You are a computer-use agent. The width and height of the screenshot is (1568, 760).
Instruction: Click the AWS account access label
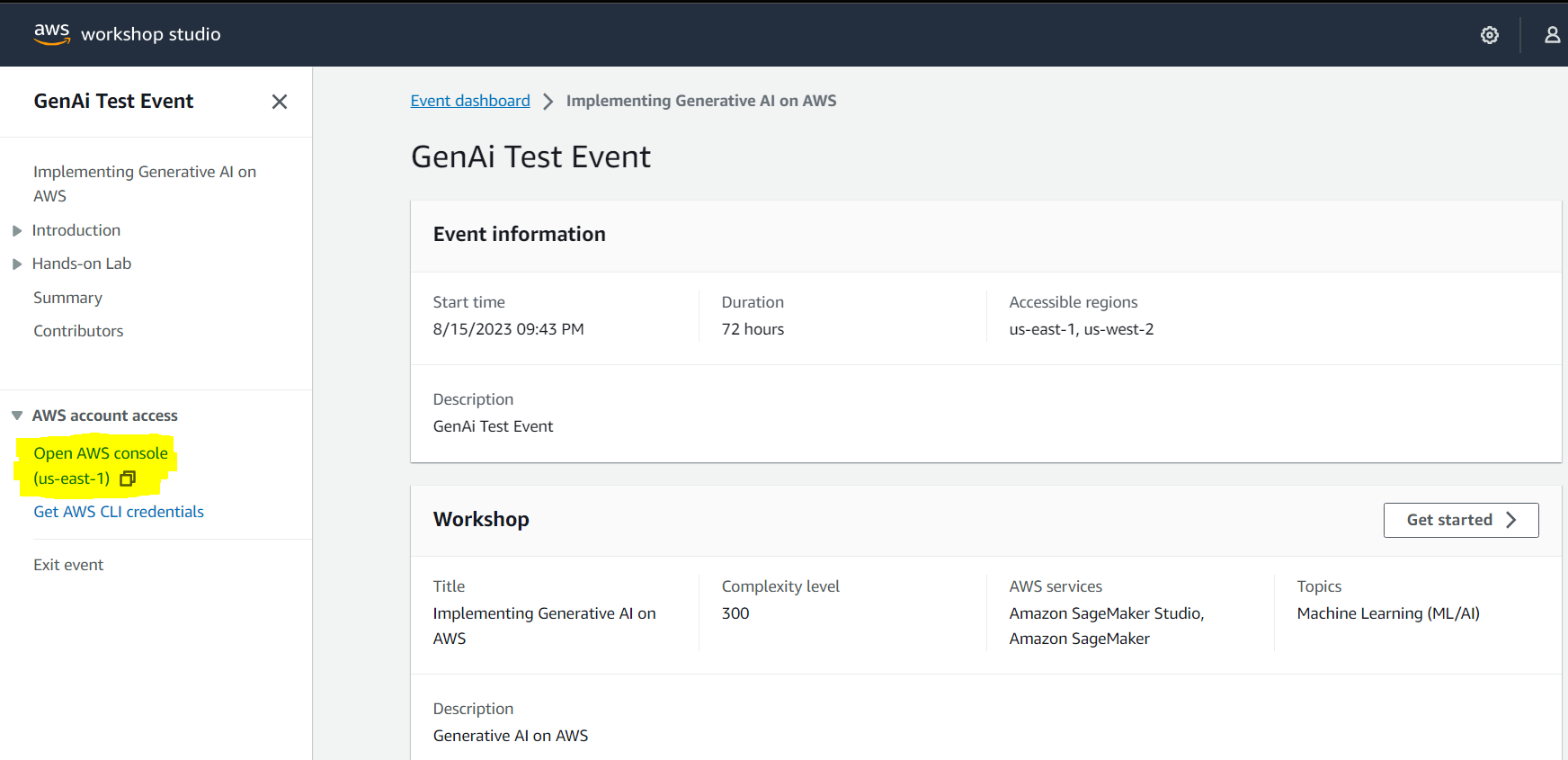pyautogui.click(x=105, y=416)
